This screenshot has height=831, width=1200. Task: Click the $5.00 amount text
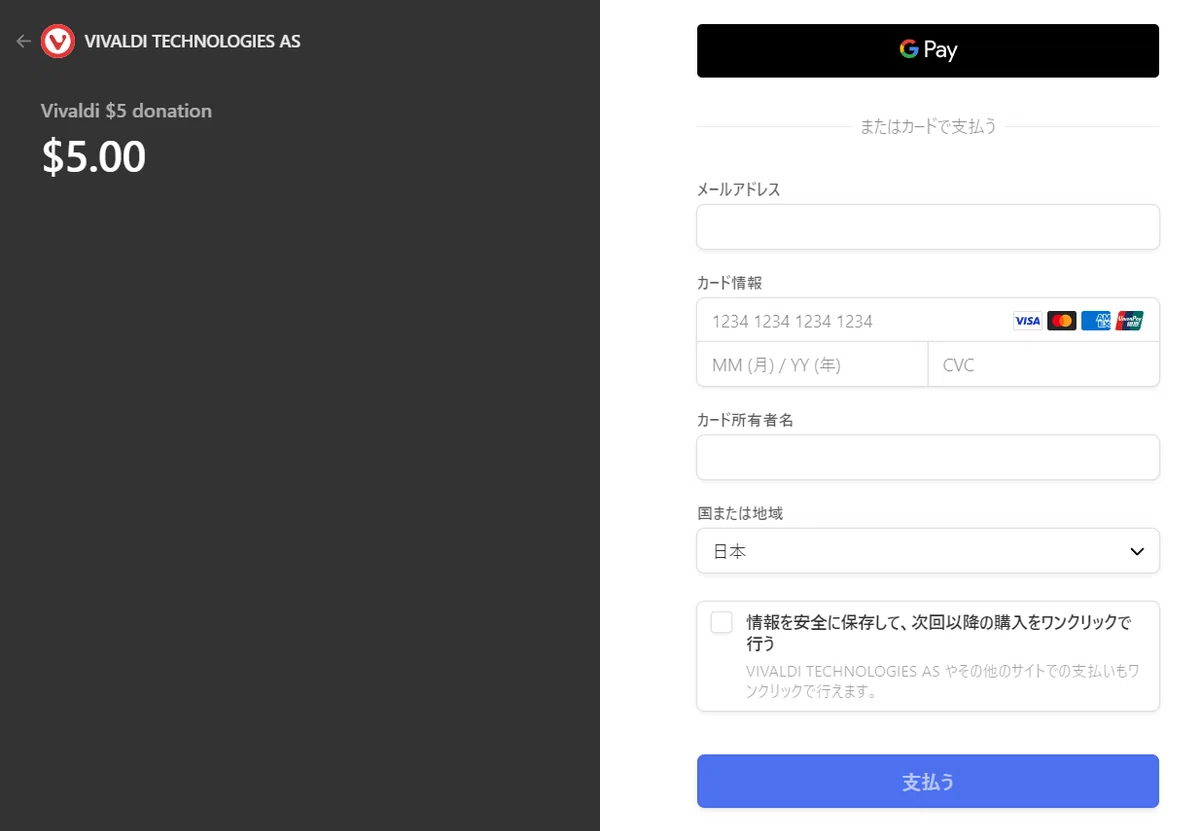(x=94, y=156)
